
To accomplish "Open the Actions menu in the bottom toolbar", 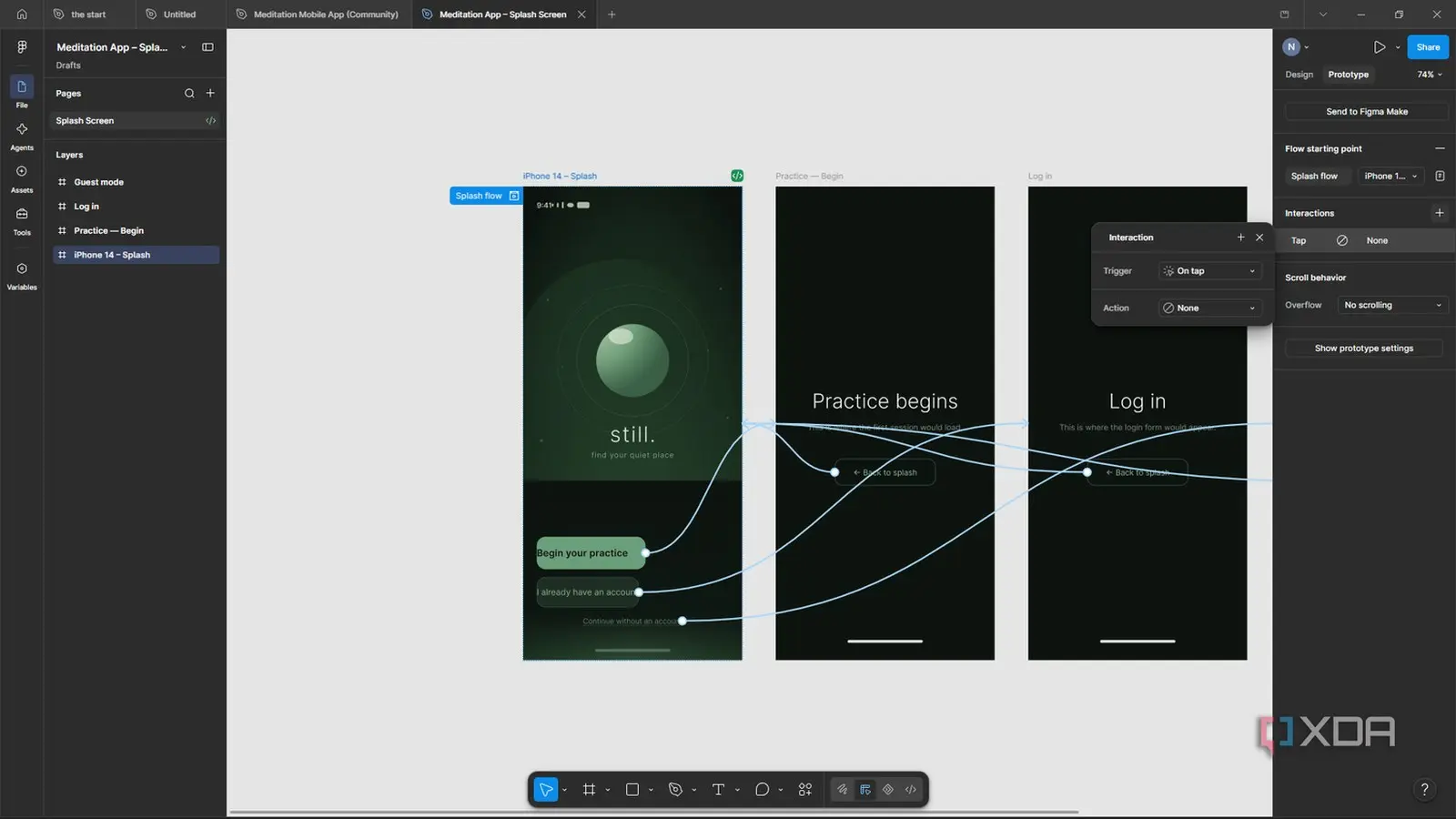I will (805, 789).
